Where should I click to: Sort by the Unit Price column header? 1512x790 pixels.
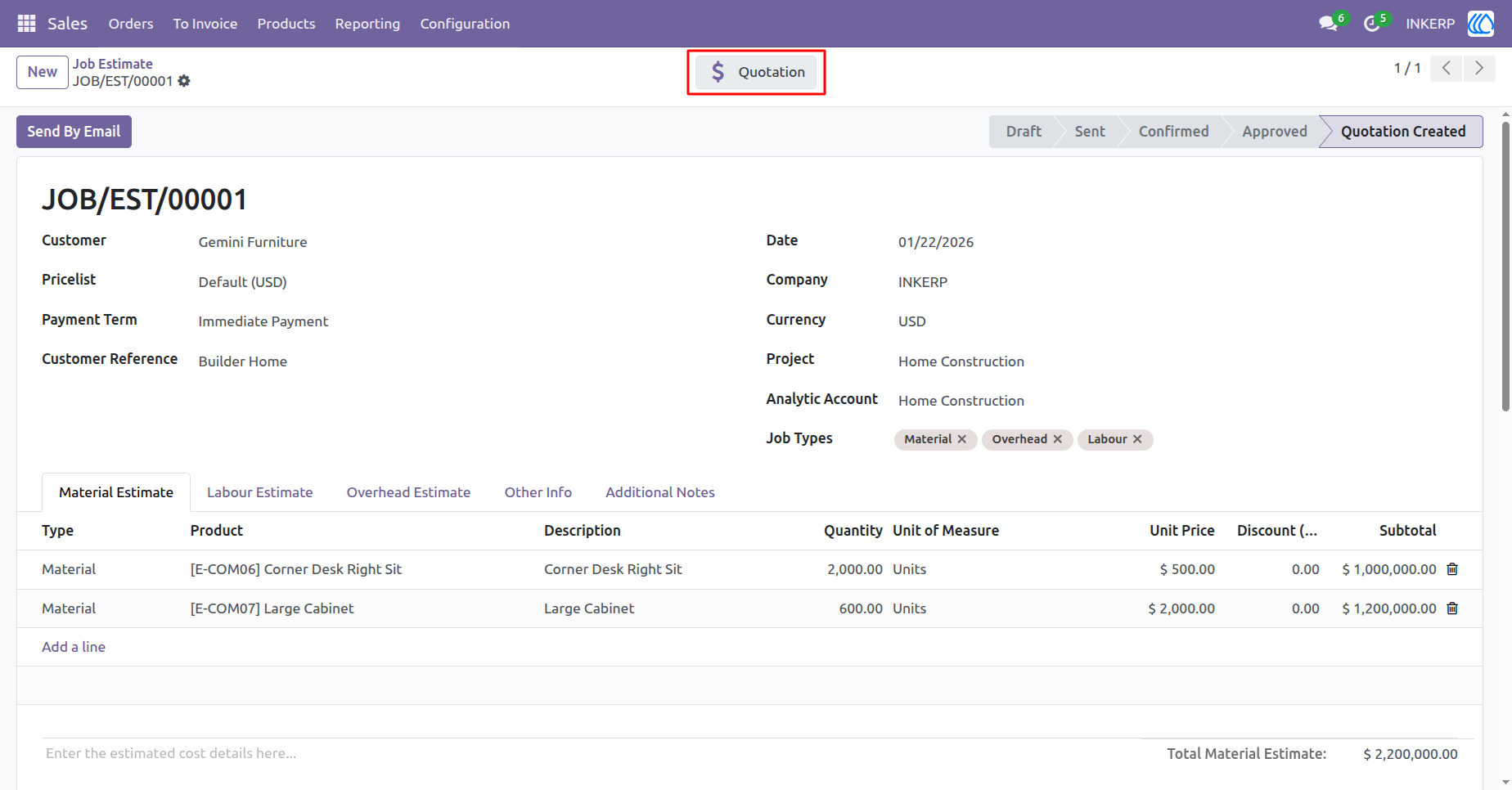point(1181,531)
